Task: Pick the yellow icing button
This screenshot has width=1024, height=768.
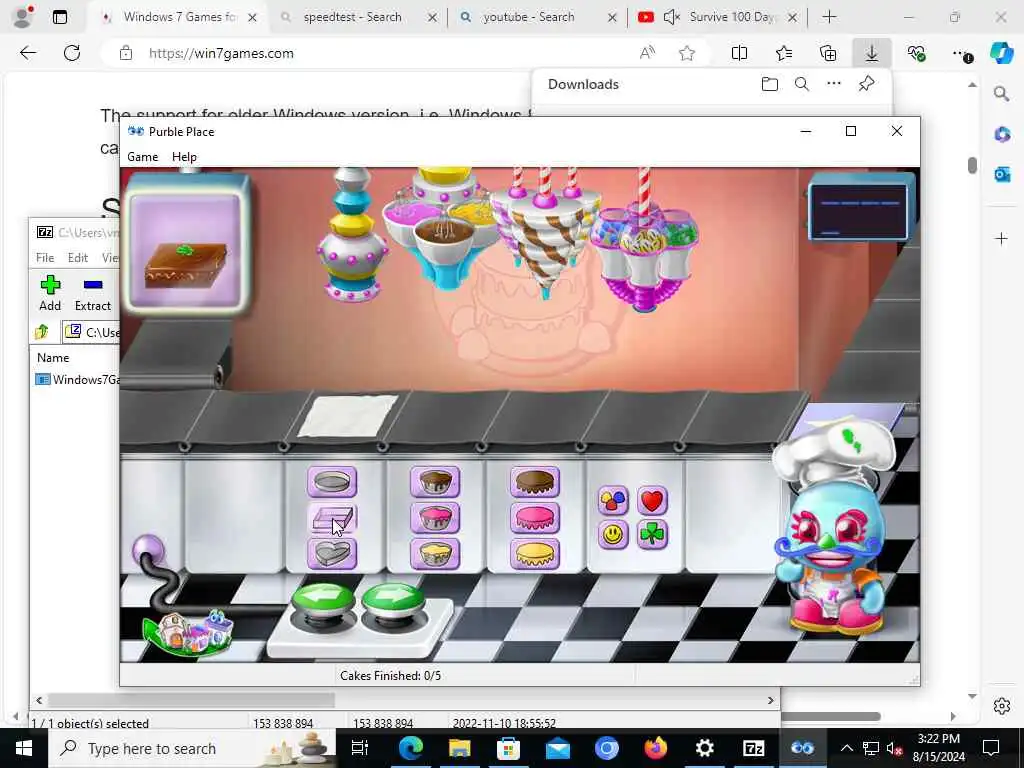Action: (535, 554)
